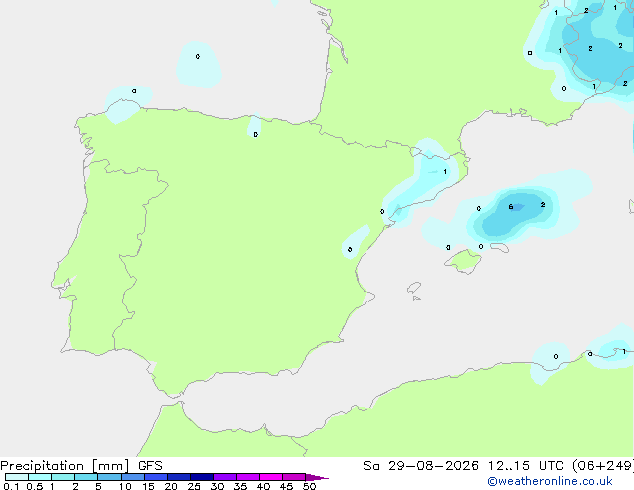
Task: Click the 35–40 mm violet legend swatch
Action: pyautogui.click(x=248, y=477)
